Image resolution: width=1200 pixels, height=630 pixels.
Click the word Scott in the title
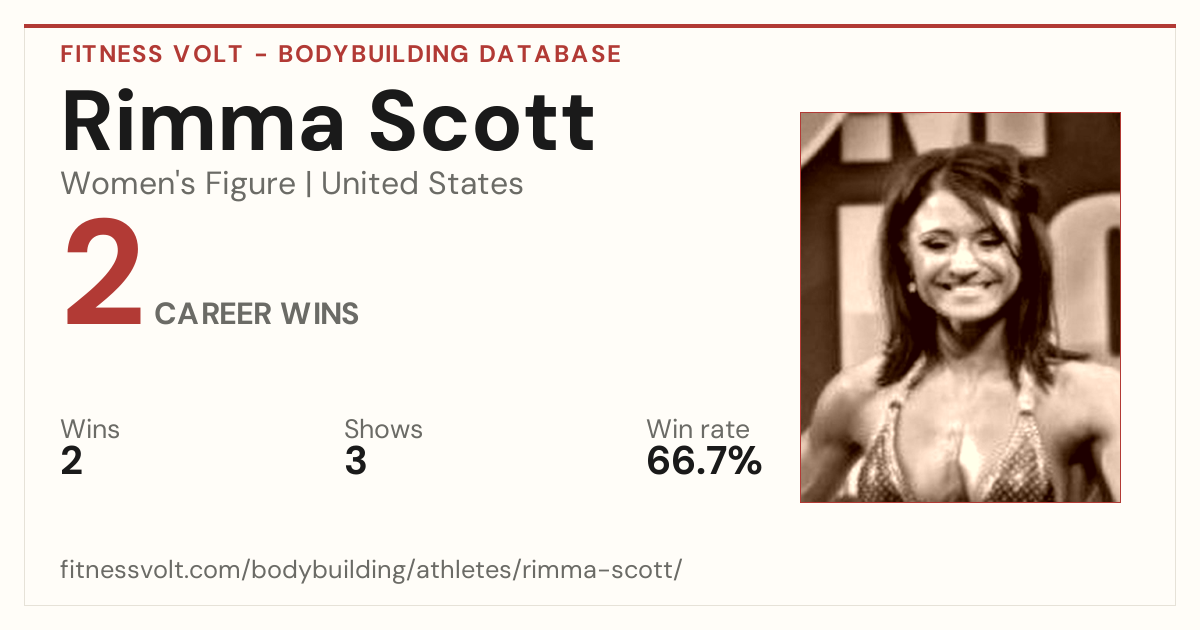(x=482, y=121)
